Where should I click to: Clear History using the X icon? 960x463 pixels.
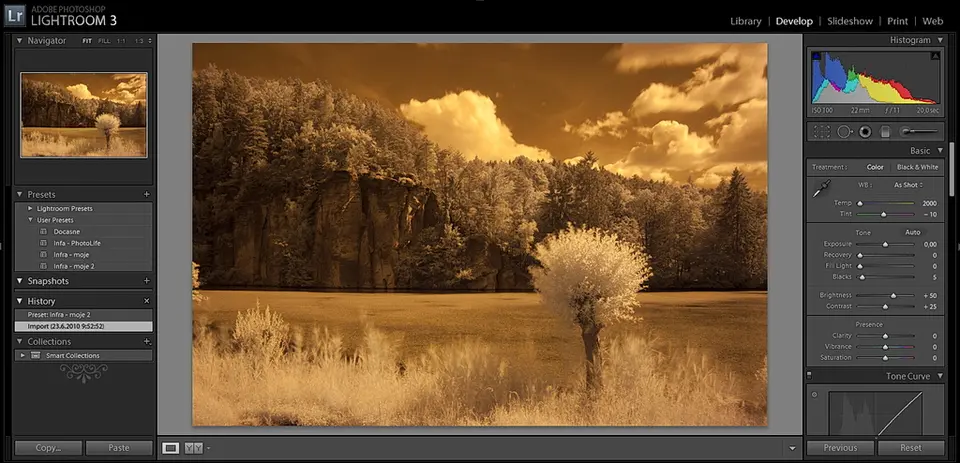pos(147,301)
